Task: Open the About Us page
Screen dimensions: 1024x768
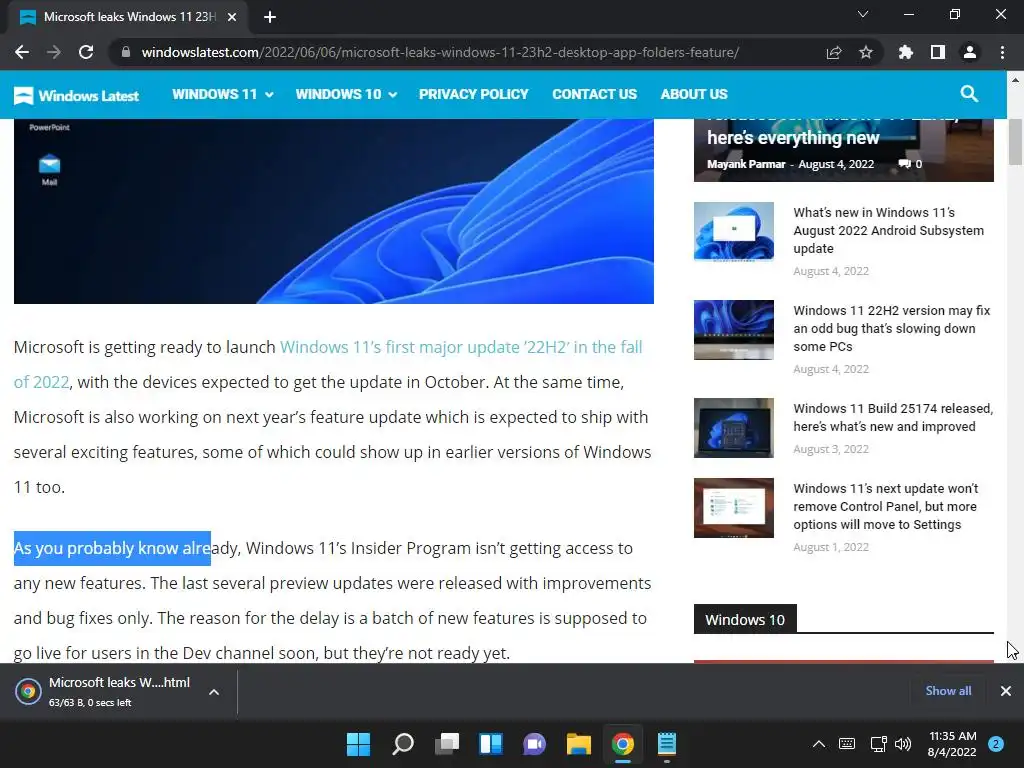Action: (694, 94)
